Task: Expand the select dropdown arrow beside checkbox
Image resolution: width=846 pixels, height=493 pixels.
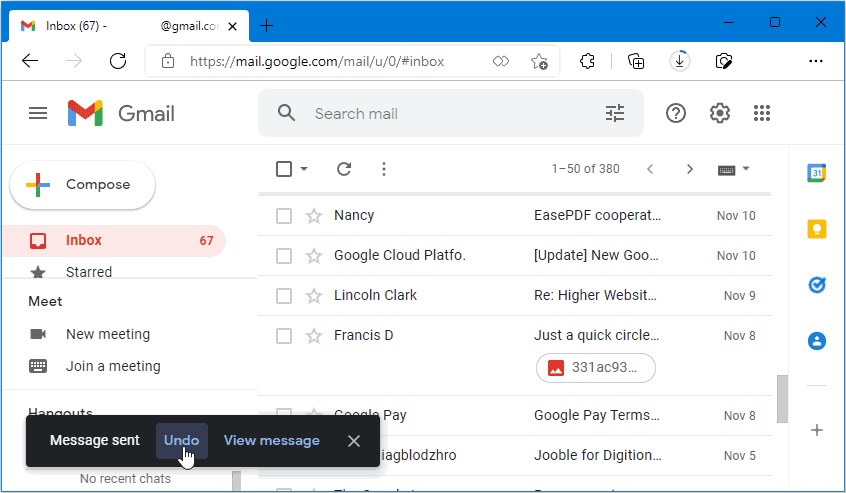Action: click(304, 169)
